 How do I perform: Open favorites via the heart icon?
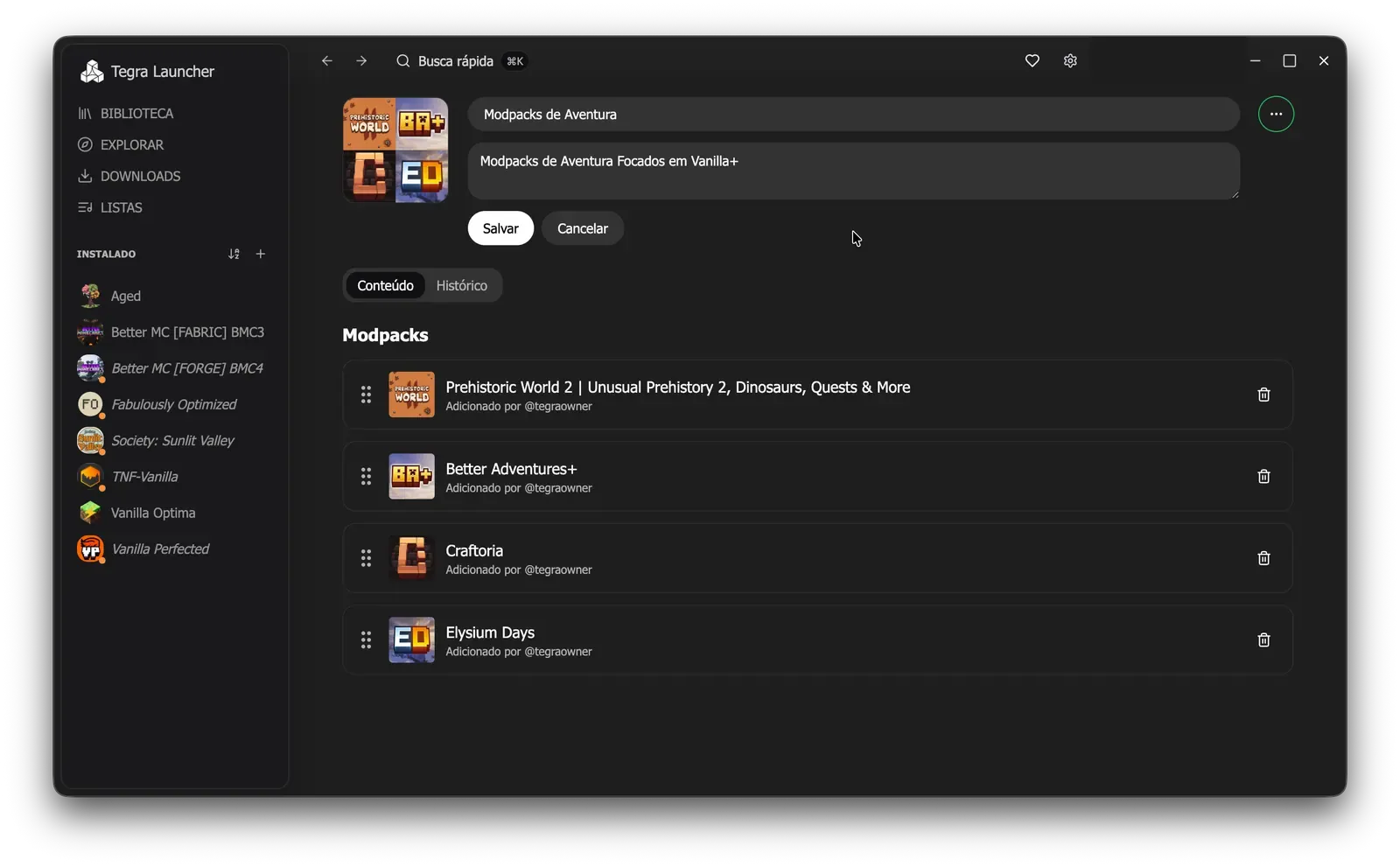1032,61
